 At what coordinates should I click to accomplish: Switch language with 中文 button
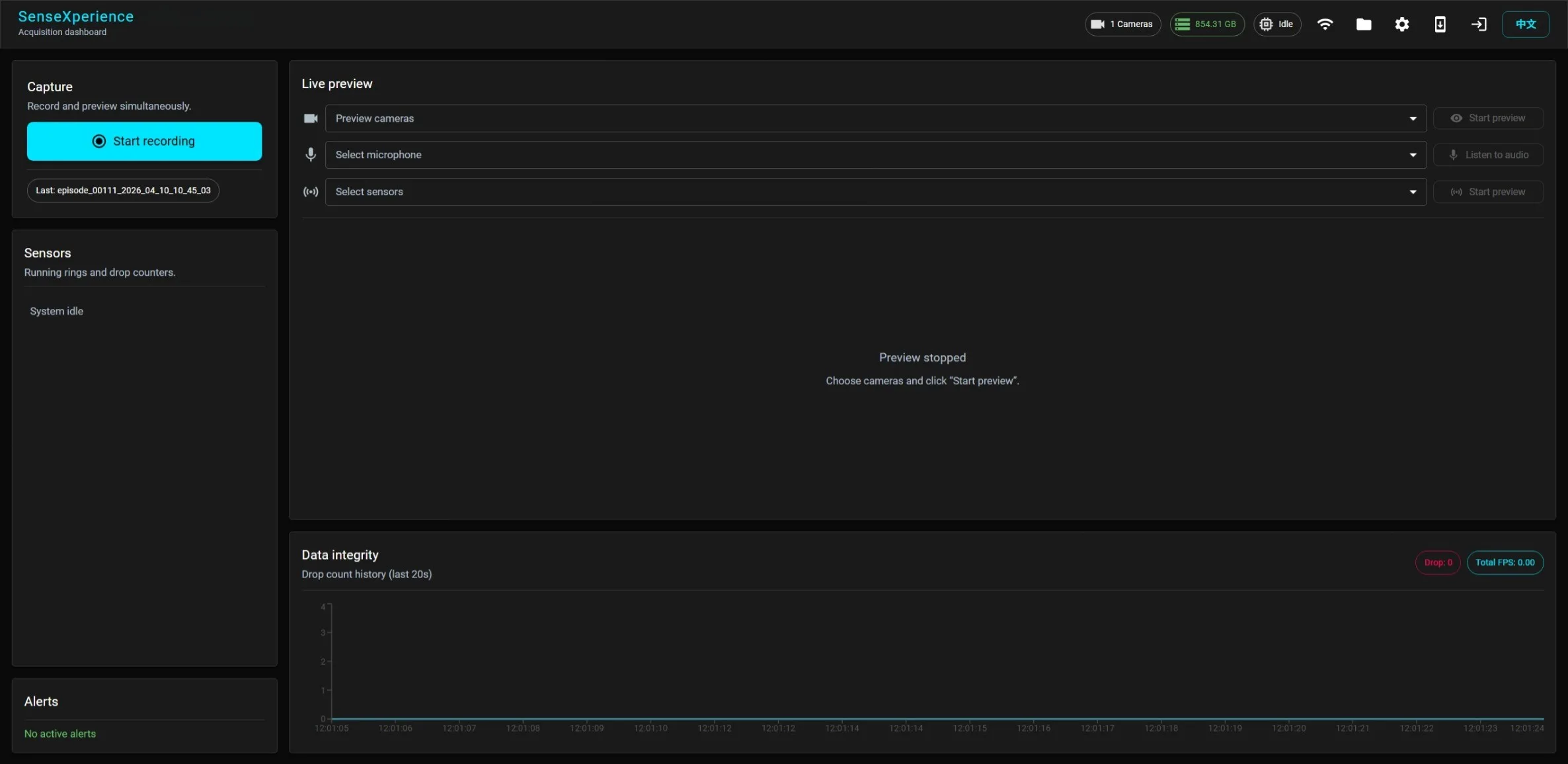click(x=1525, y=24)
